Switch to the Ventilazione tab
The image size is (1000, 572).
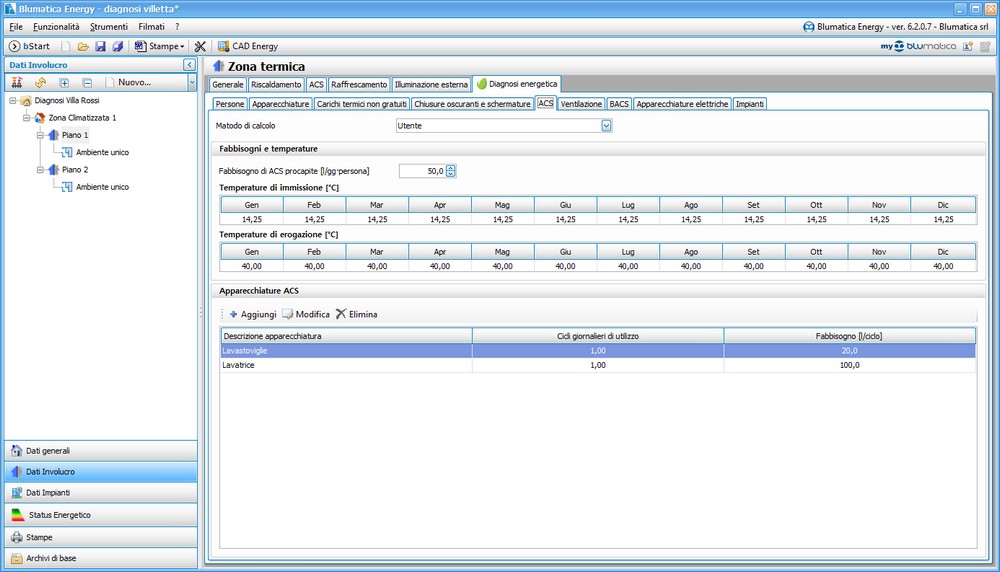point(581,104)
